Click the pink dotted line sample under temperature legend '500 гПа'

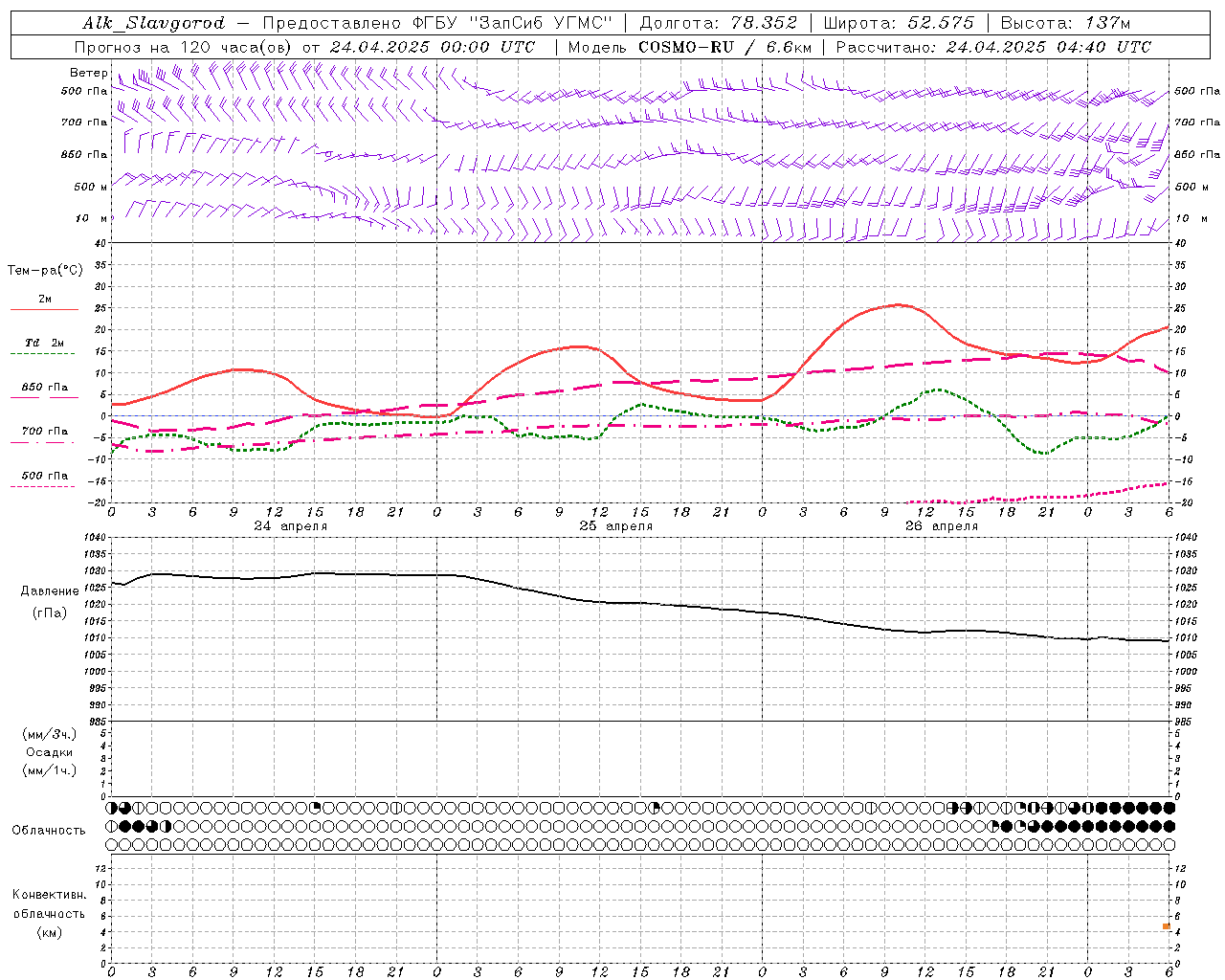click(x=44, y=487)
